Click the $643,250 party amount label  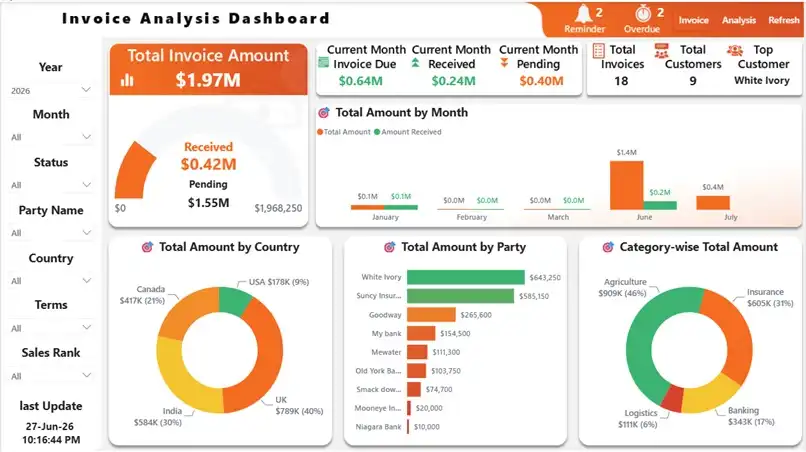(545, 278)
